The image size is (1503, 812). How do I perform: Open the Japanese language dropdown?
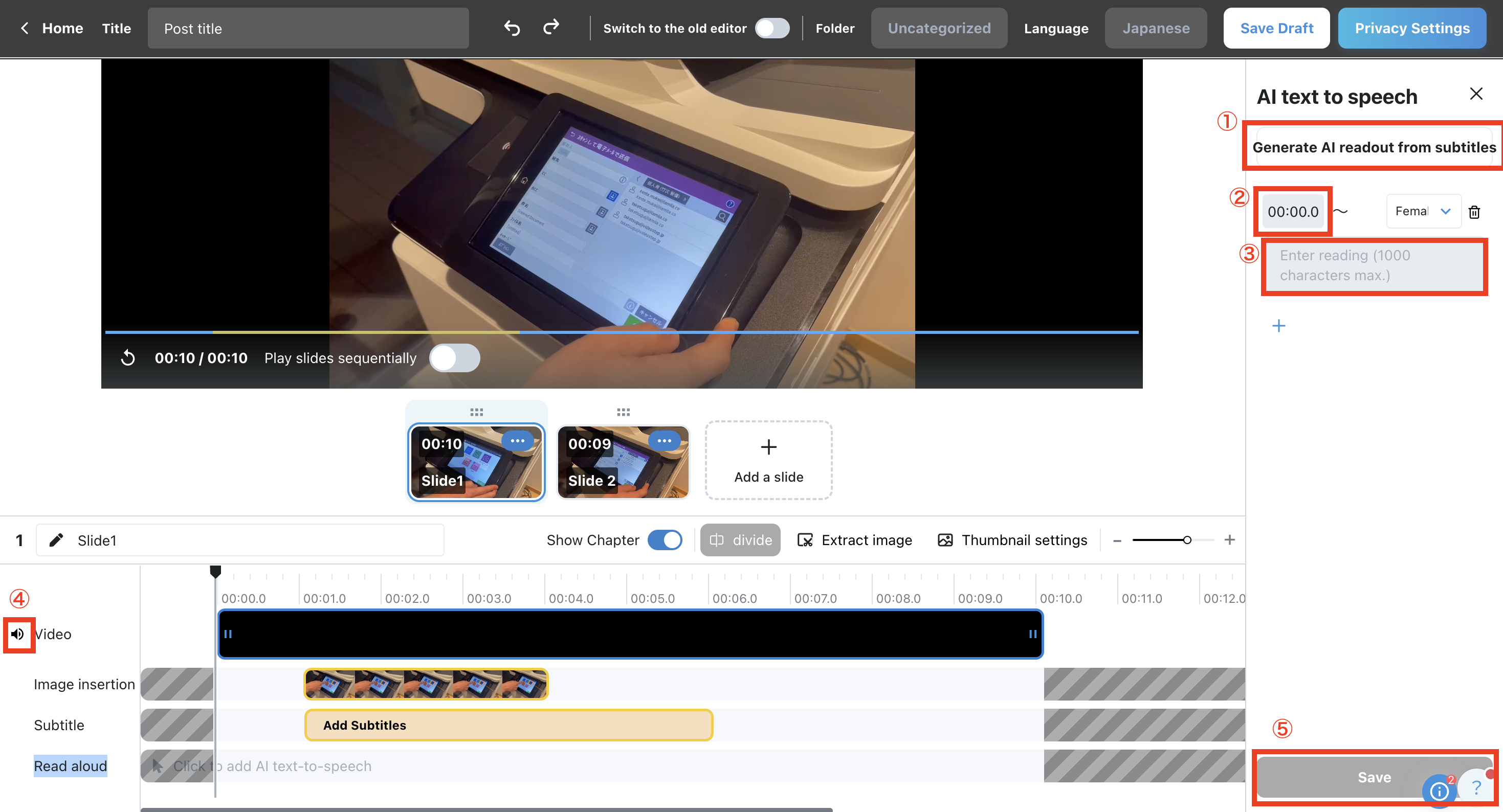point(1155,28)
